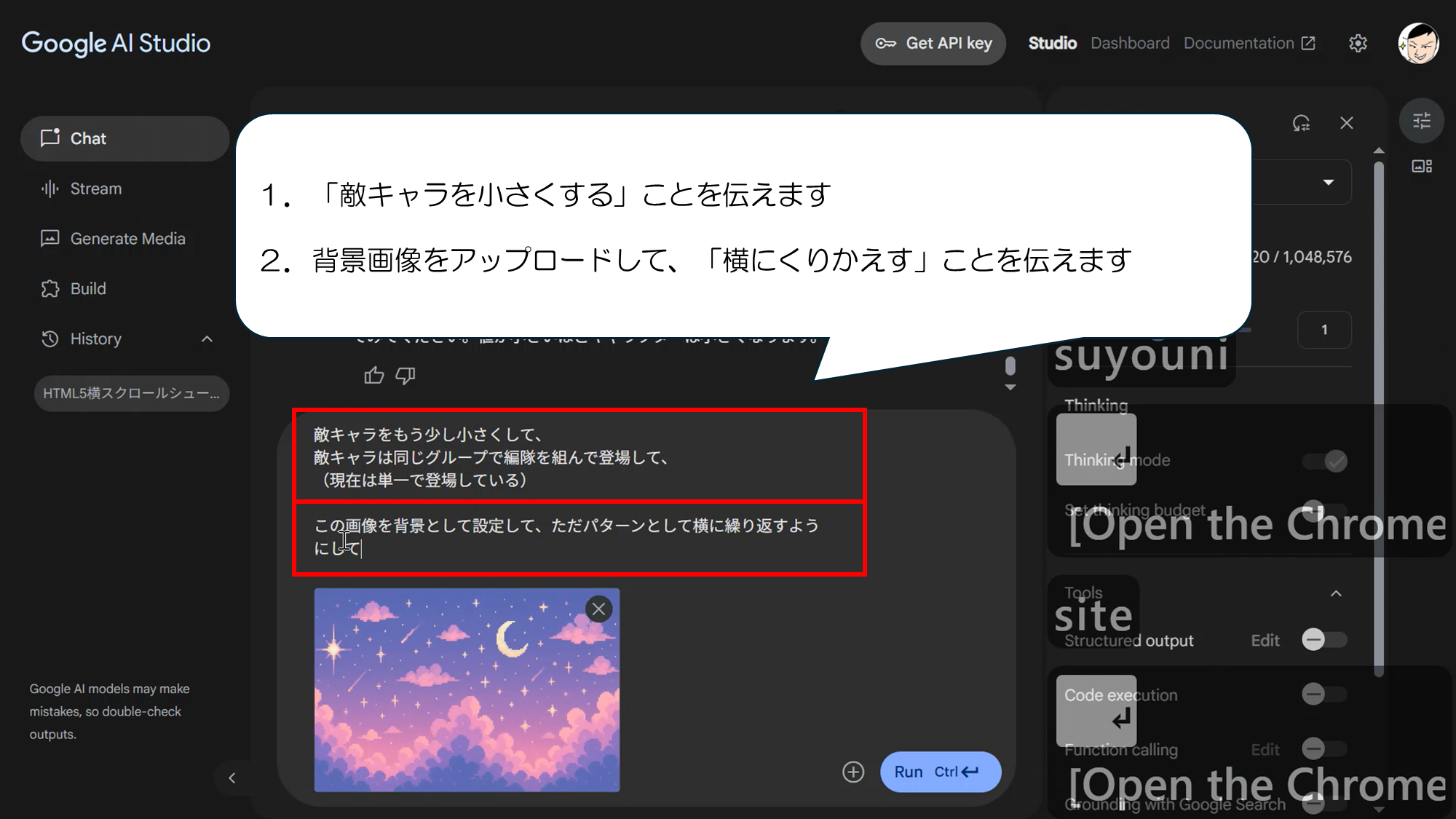
Task: Switch to the Studio tab
Action: click(1052, 44)
